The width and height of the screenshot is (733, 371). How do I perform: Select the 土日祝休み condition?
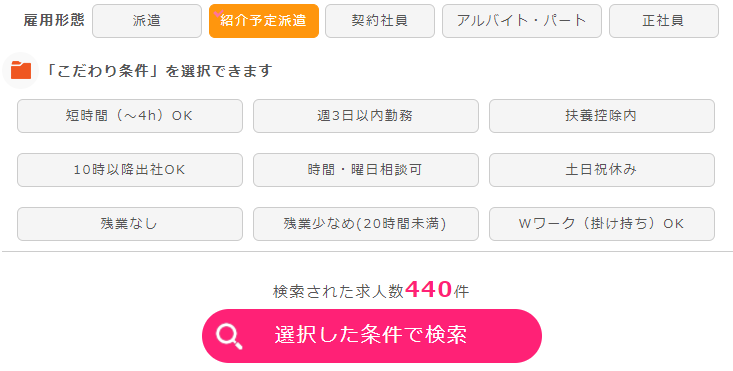point(602,170)
